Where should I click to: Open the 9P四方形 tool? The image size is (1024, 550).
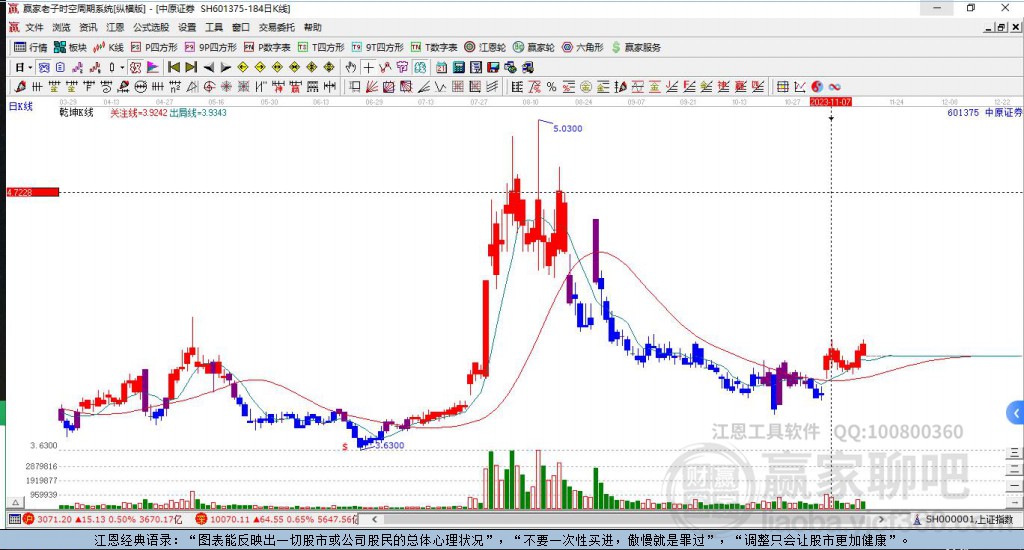click(x=210, y=47)
